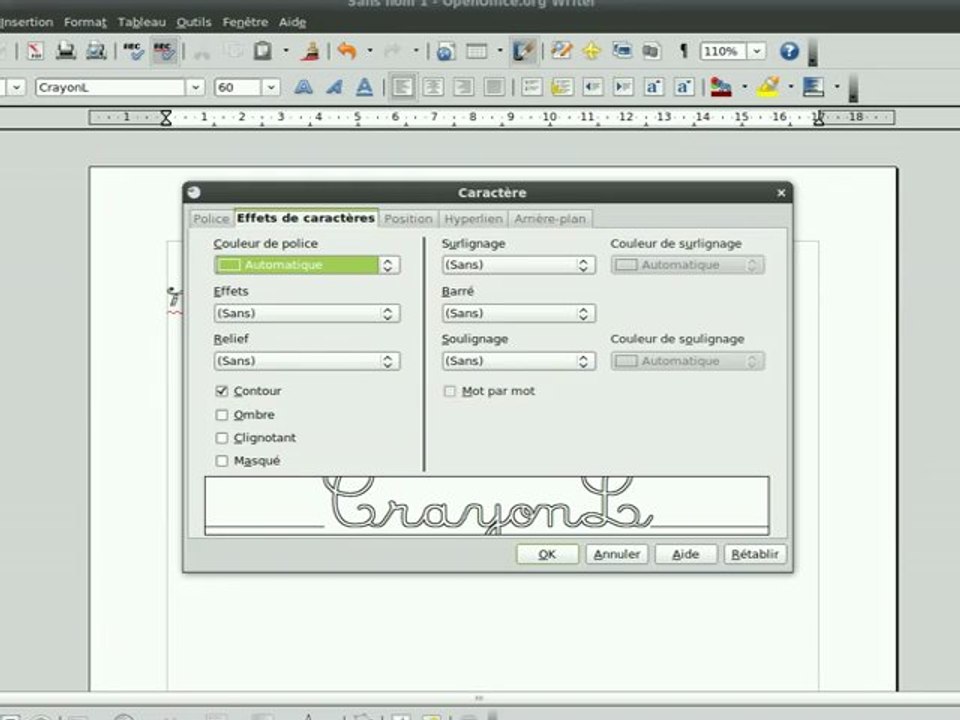Click the Justified alignment icon
This screenshot has width=960, height=720.
[x=494, y=87]
